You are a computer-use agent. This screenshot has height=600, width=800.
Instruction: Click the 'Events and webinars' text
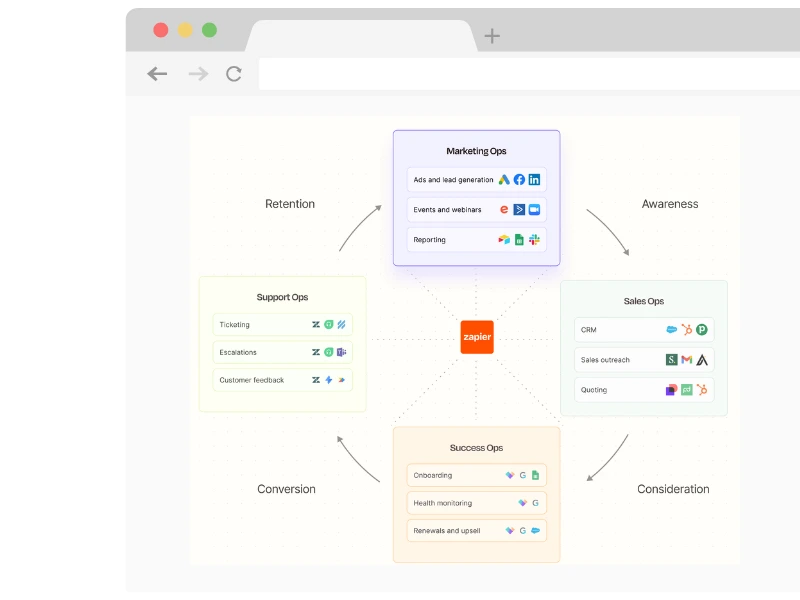(x=447, y=210)
